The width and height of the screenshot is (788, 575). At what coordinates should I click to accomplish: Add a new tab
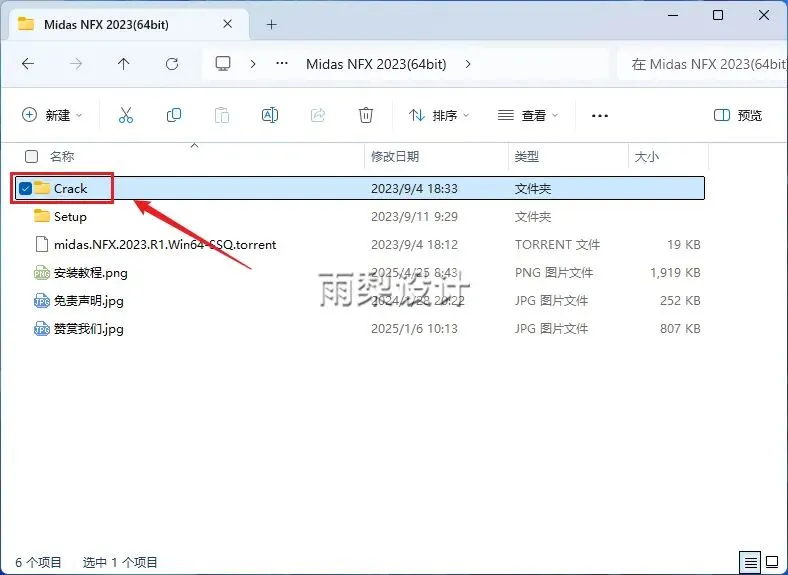[x=271, y=25]
